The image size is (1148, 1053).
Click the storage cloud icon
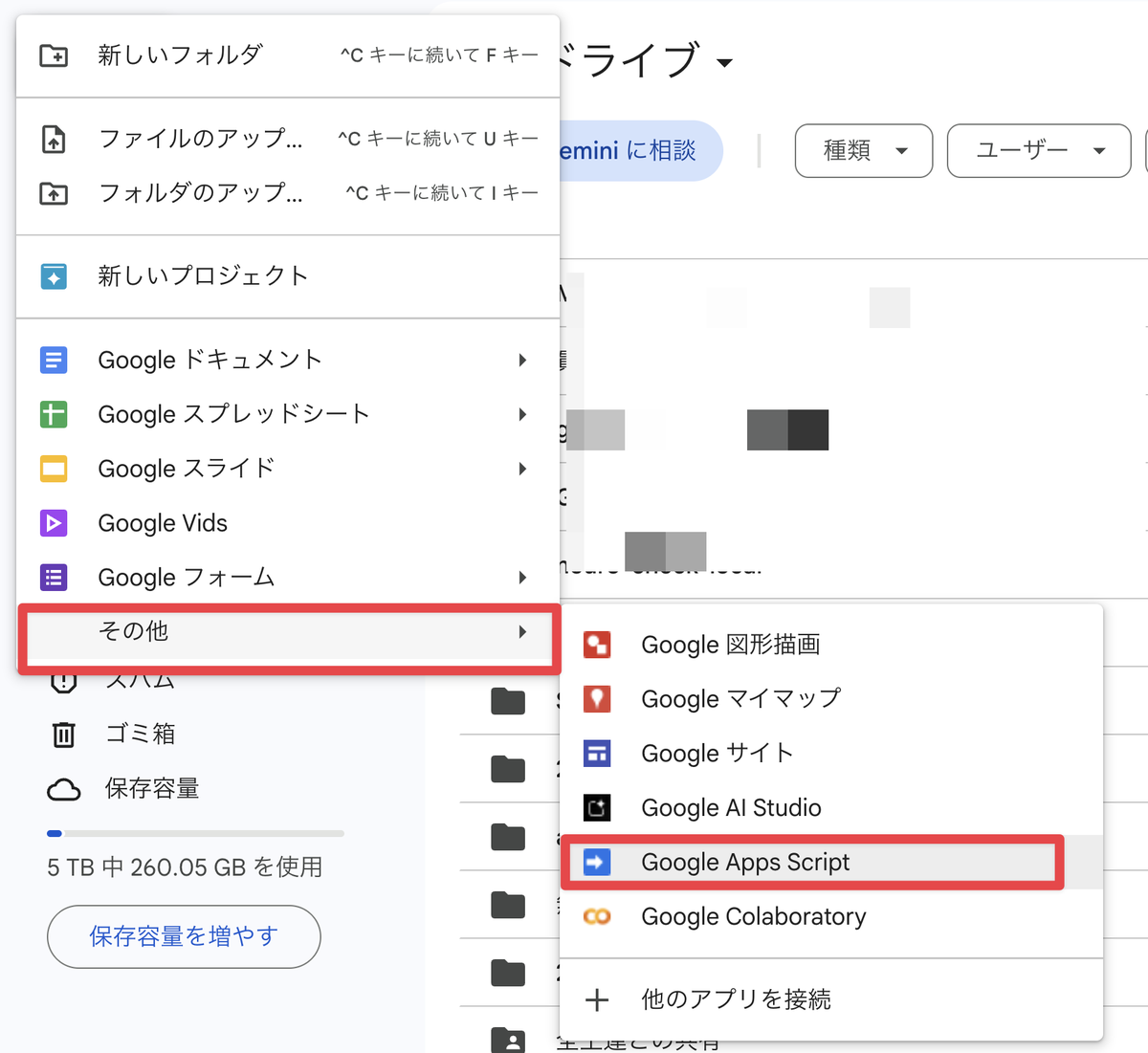[x=63, y=790]
